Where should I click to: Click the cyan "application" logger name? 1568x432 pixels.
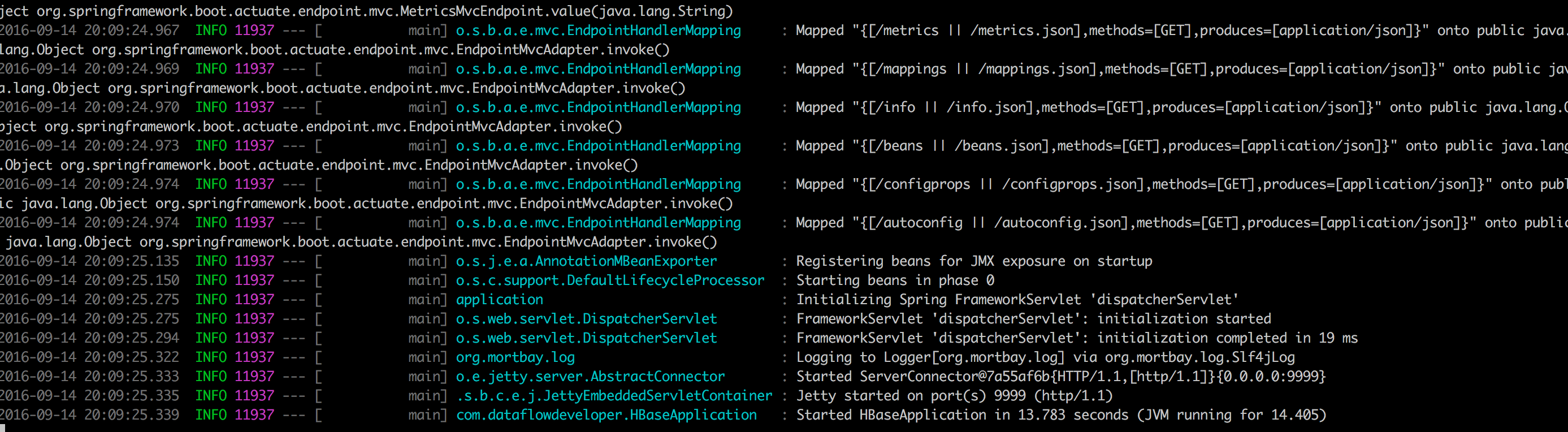click(499, 300)
